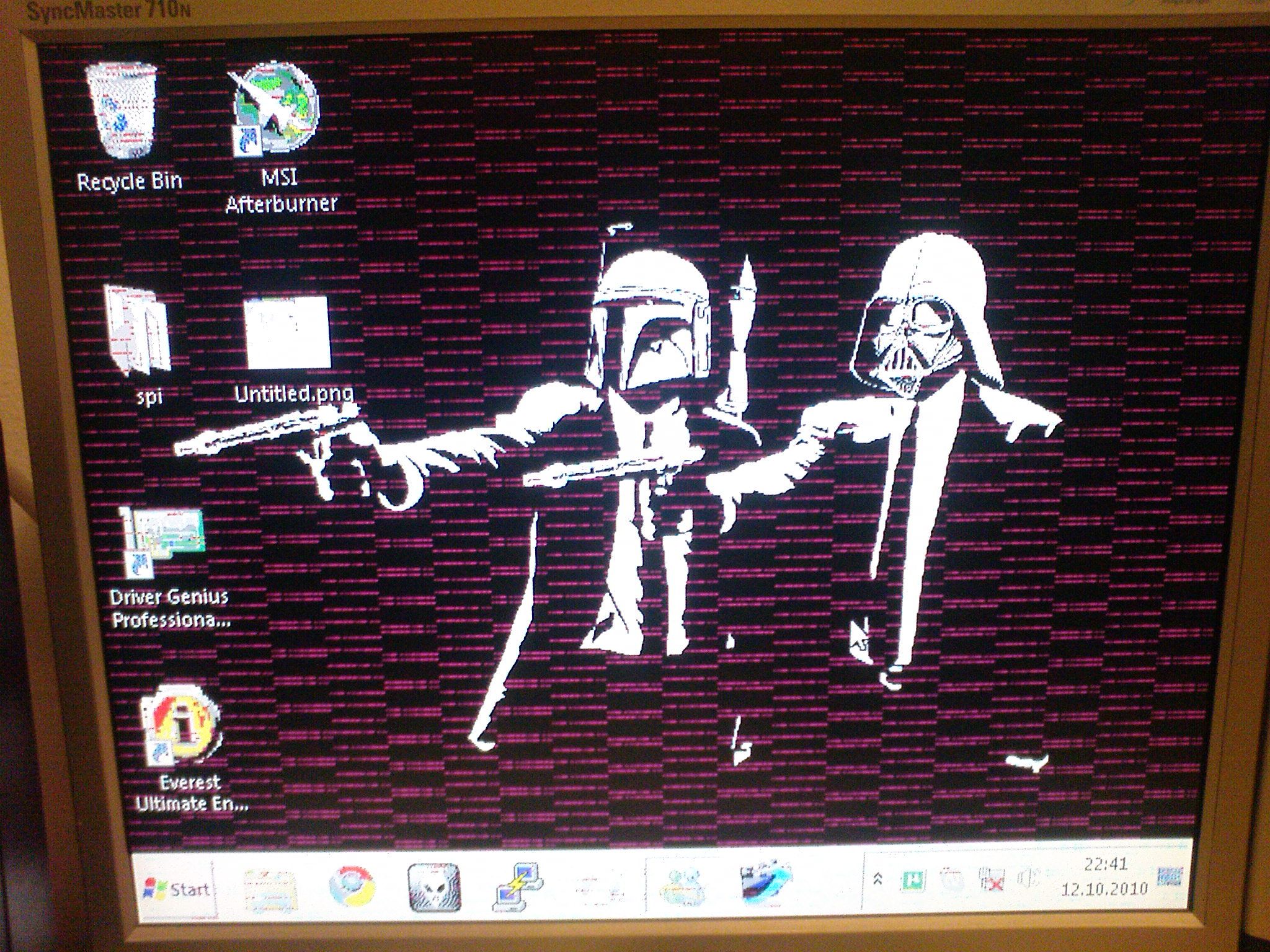The height and width of the screenshot is (952, 1270).
Task: Select the 'Recycle Bin' label text
Action: point(129,182)
